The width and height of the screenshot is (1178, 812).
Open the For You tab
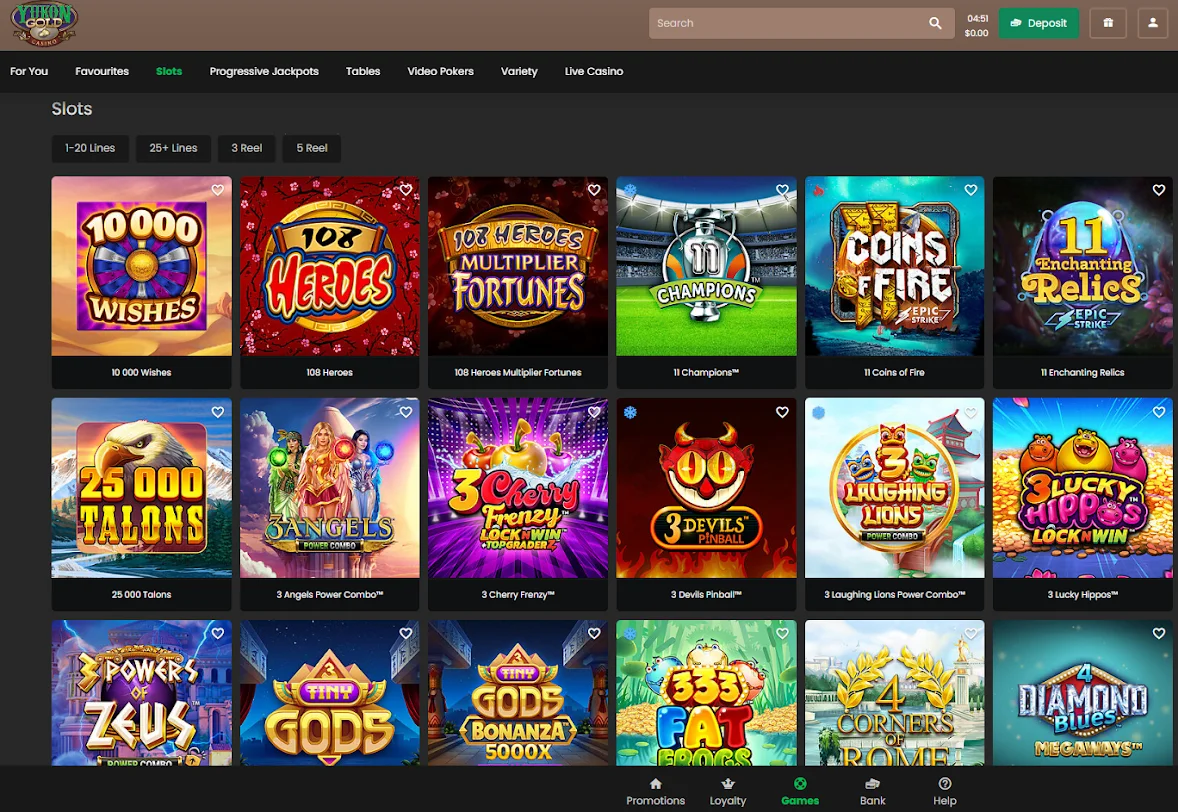pos(29,71)
